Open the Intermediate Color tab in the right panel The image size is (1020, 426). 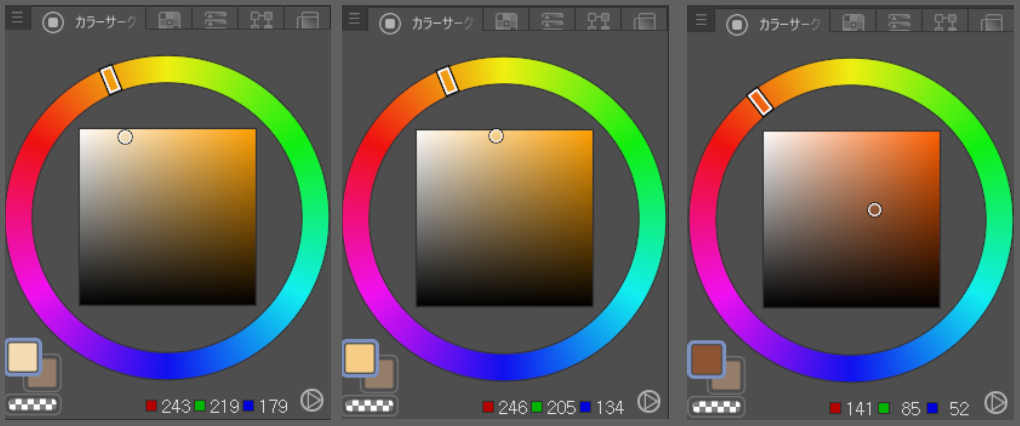[x=945, y=21]
